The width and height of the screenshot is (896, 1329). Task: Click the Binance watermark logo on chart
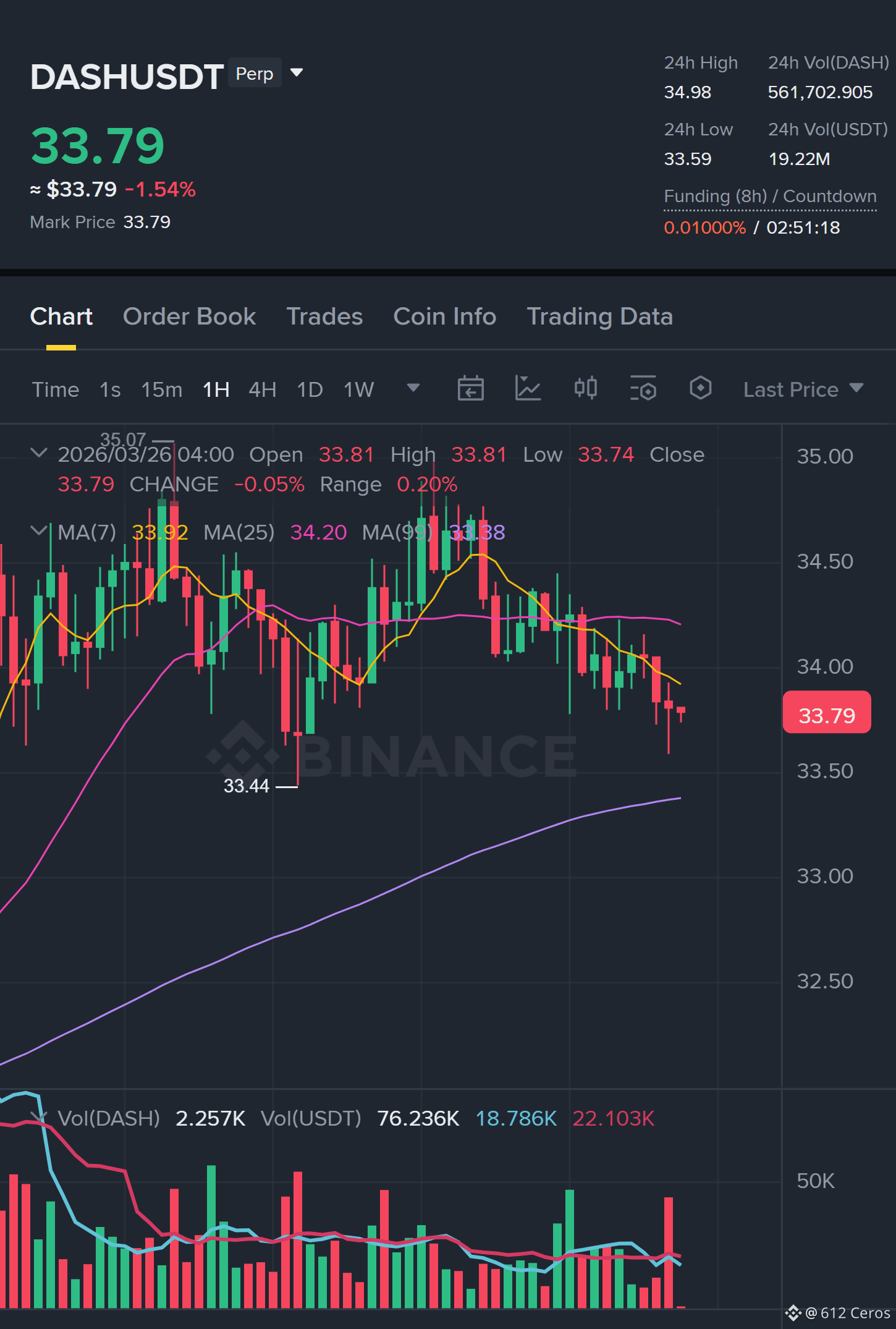click(391, 755)
